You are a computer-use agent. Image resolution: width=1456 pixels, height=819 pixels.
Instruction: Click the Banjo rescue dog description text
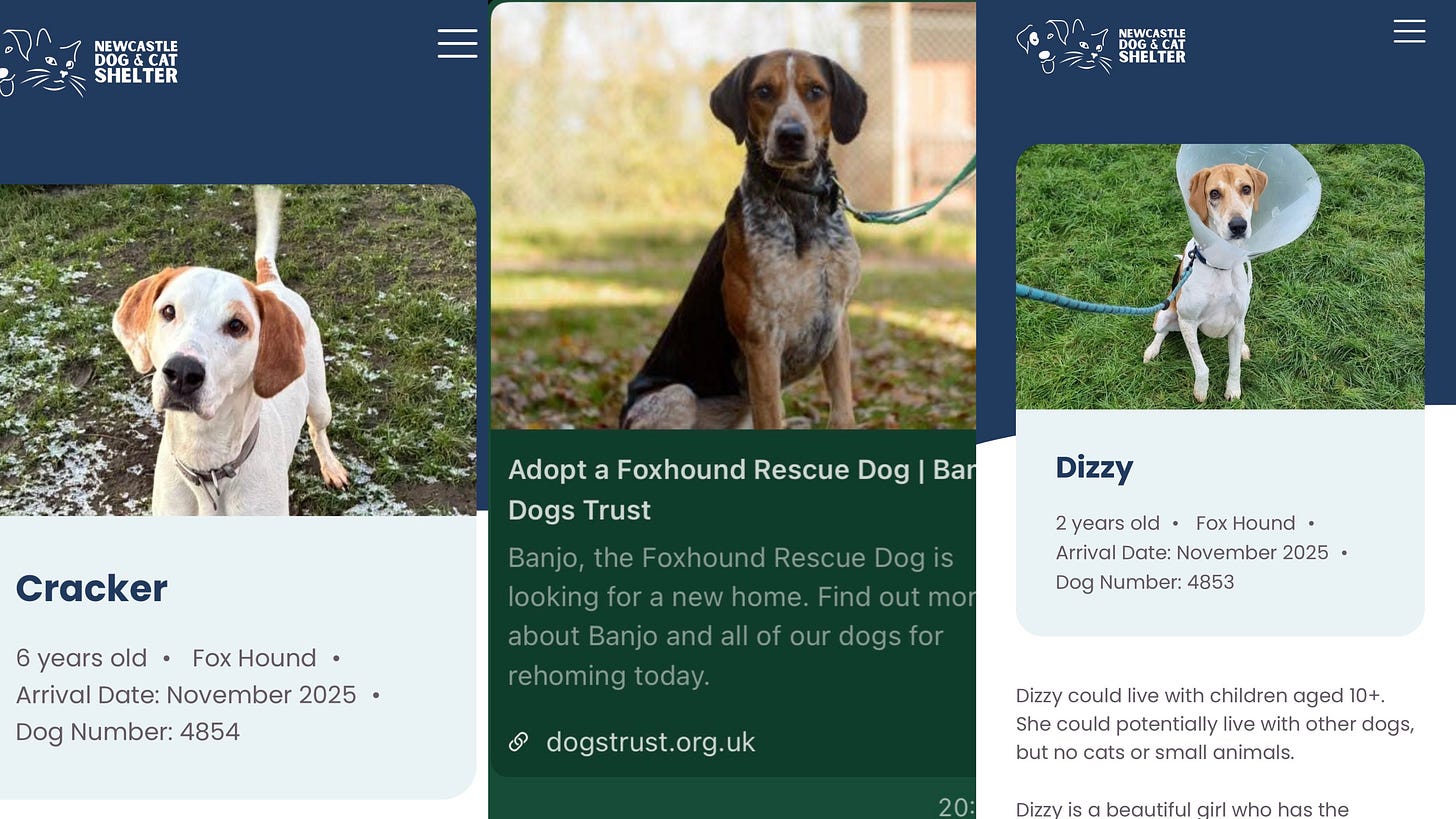[741, 616]
